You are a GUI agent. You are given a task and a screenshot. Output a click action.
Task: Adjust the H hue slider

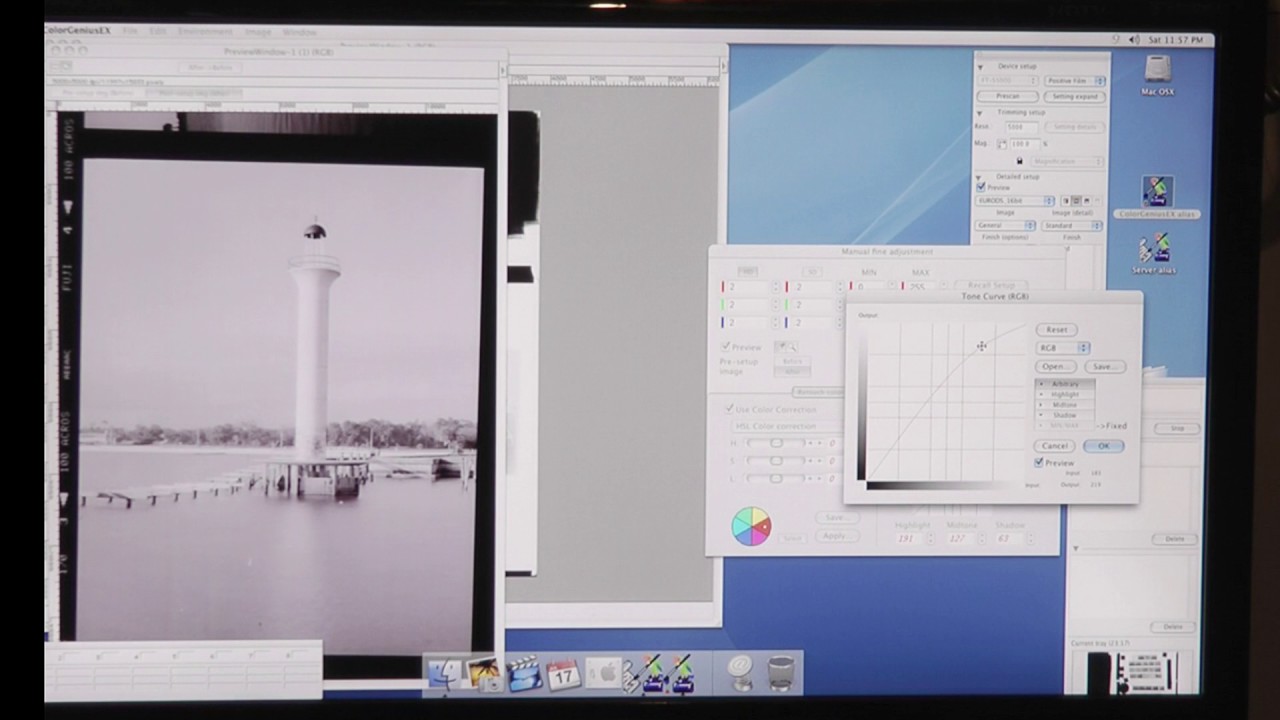[x=776, y=443]
